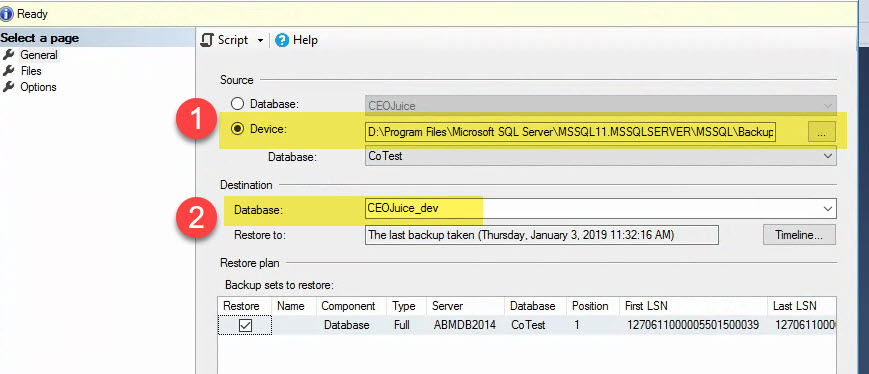Uncheck the Restore checkbox for CoTest backup
The height and width of the screenshot is (374, 869).
[245, 326]
